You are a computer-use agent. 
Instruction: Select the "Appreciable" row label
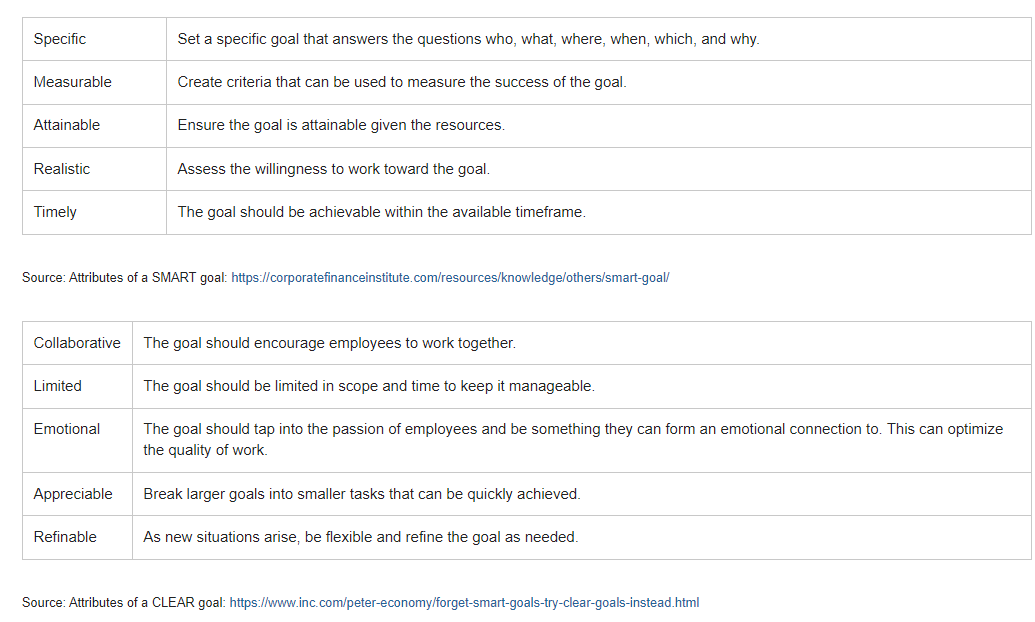pos(73,494)
